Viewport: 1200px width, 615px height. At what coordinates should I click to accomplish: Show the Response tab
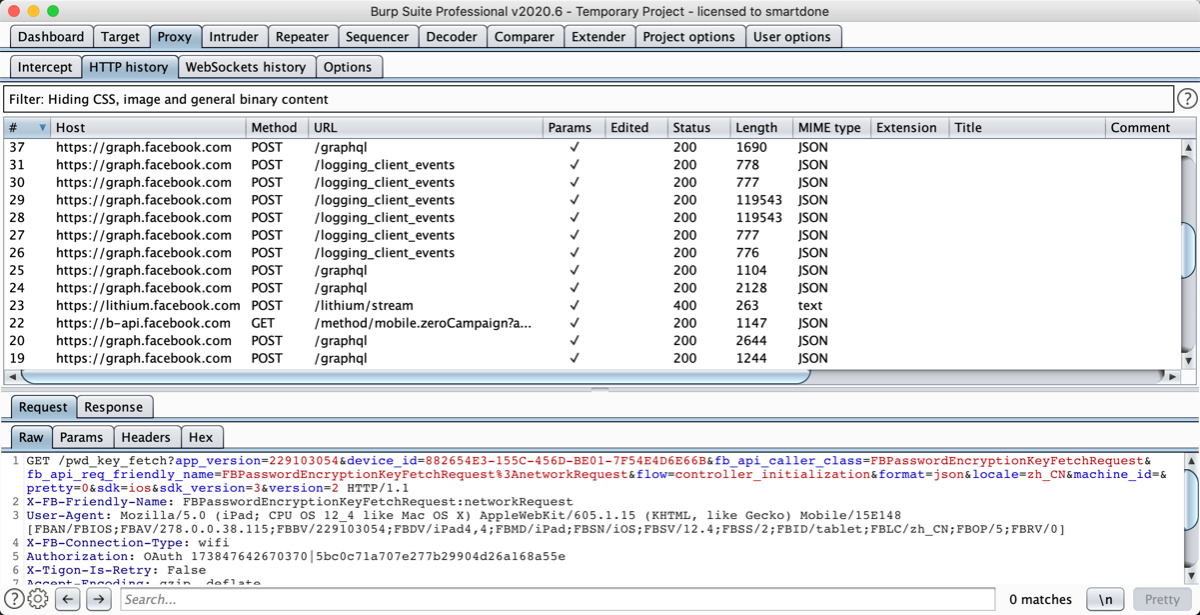(113, 407)
